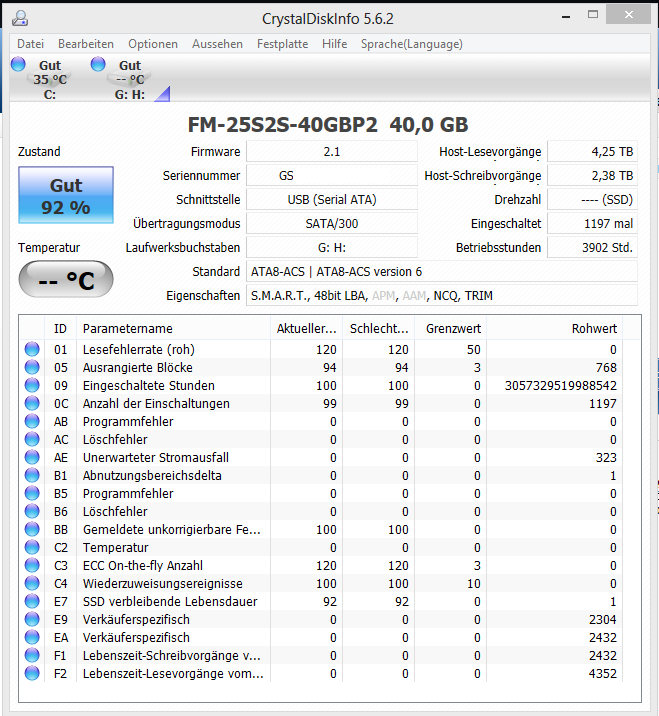The width and height of the screenshot is (659, 716).
Task: Click Host-Lesevorgänge value 4,25 TB
Action: click(x=592, y=152)
